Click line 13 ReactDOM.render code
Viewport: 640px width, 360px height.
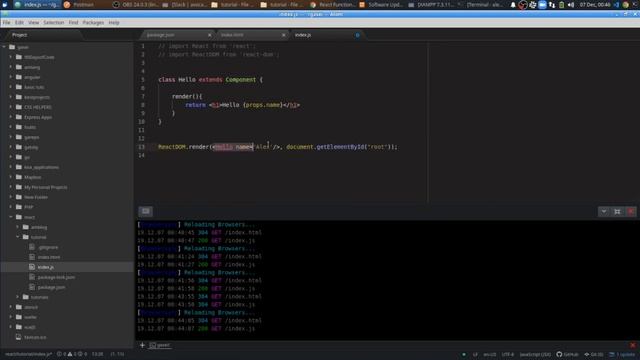pos(278,147)
